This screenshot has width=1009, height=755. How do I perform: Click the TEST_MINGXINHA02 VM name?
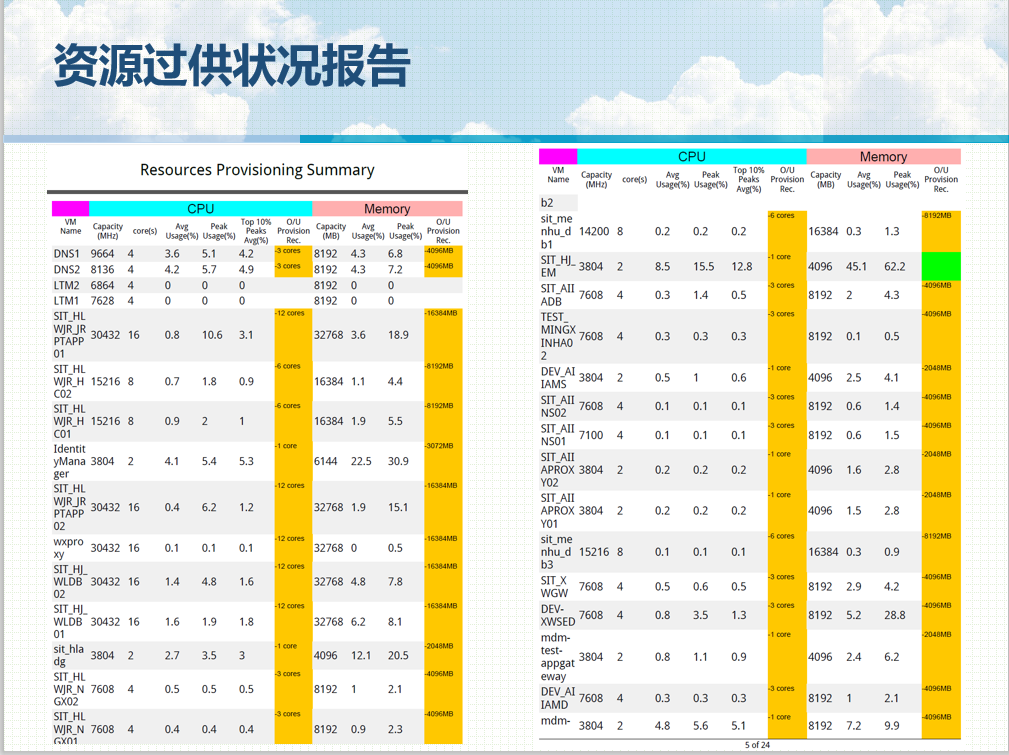click(x=558, y=336)
